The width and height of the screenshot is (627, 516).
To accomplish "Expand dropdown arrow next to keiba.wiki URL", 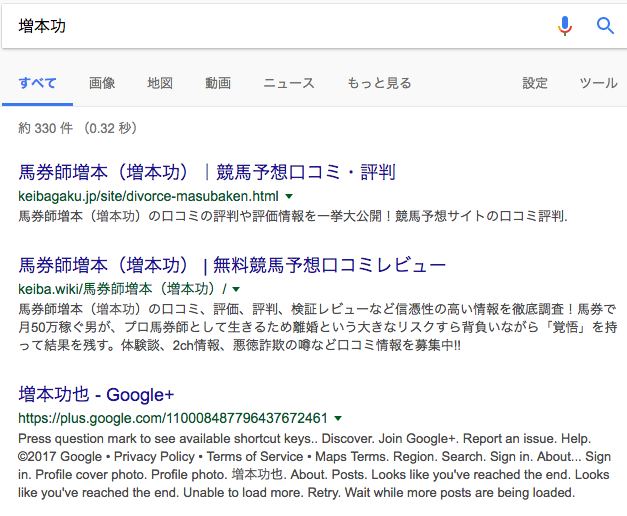I will click(x=236, y=289).
